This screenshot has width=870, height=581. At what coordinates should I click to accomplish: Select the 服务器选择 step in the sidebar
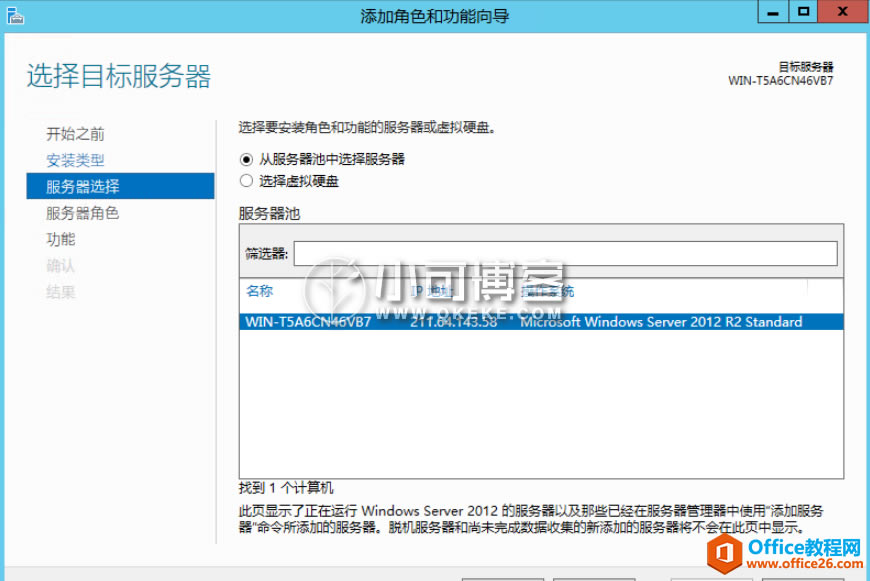click(120, 186)
